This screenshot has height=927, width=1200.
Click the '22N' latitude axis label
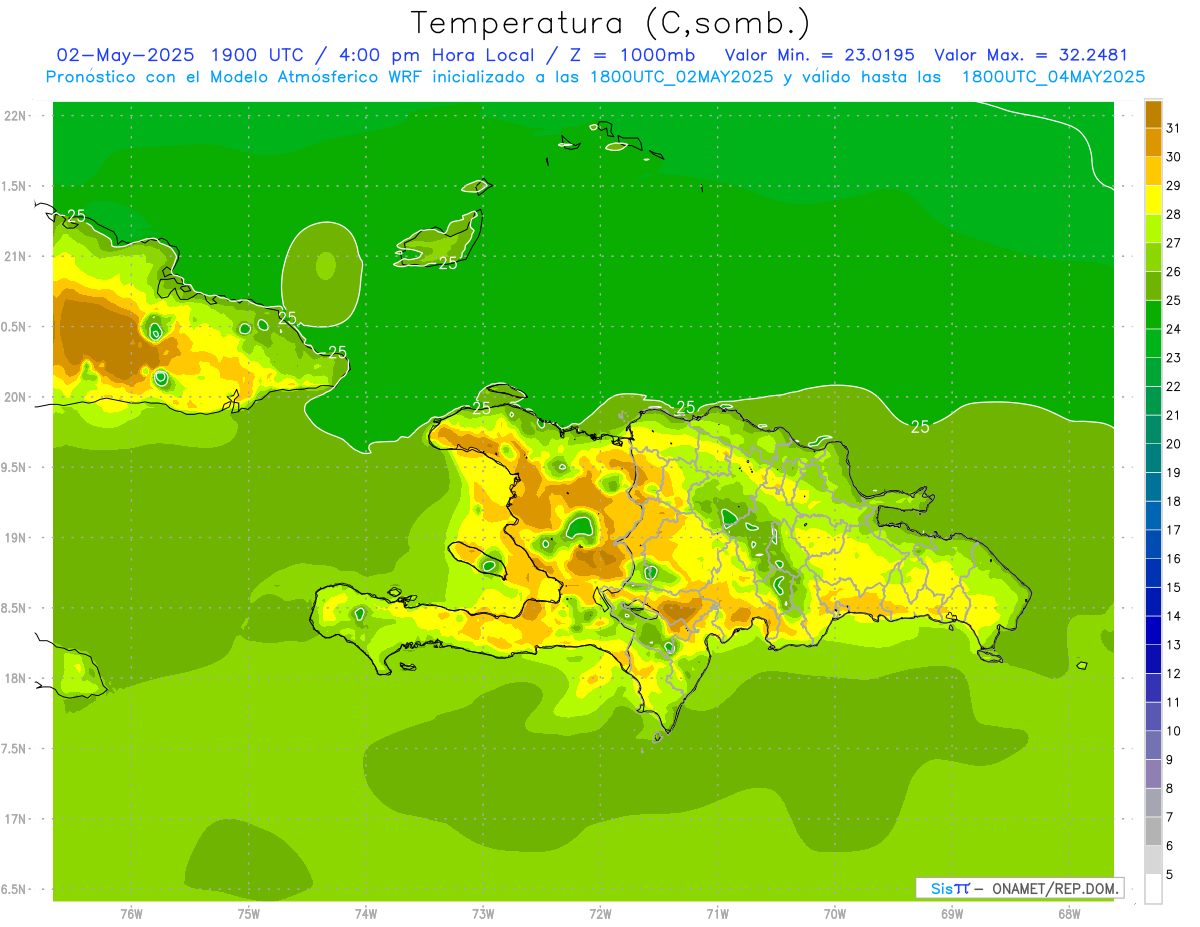coord(16,116)
